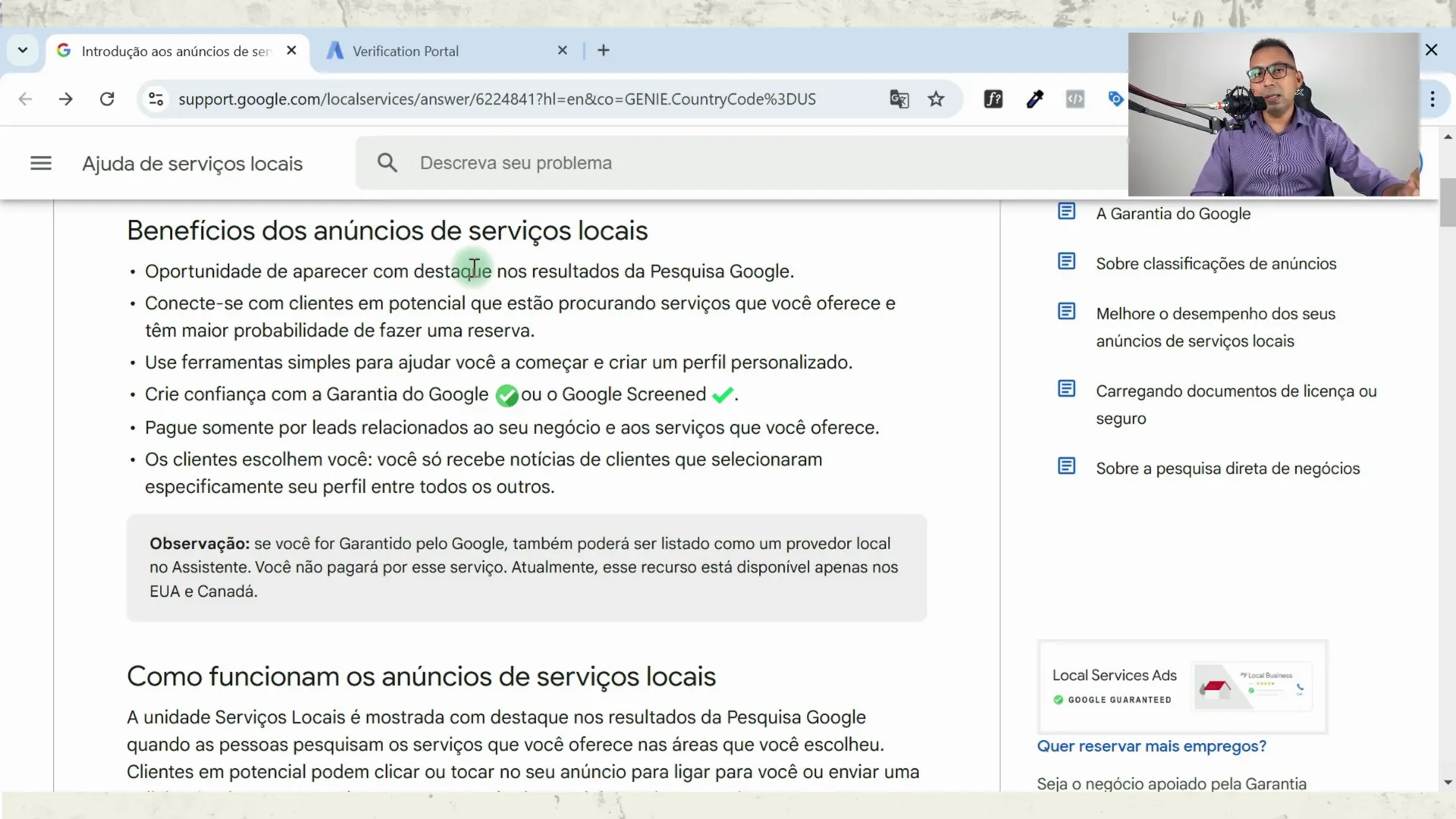Click the scrollbar down arrow
The height and width of the screenshot is (819, 1456).
1448,783
